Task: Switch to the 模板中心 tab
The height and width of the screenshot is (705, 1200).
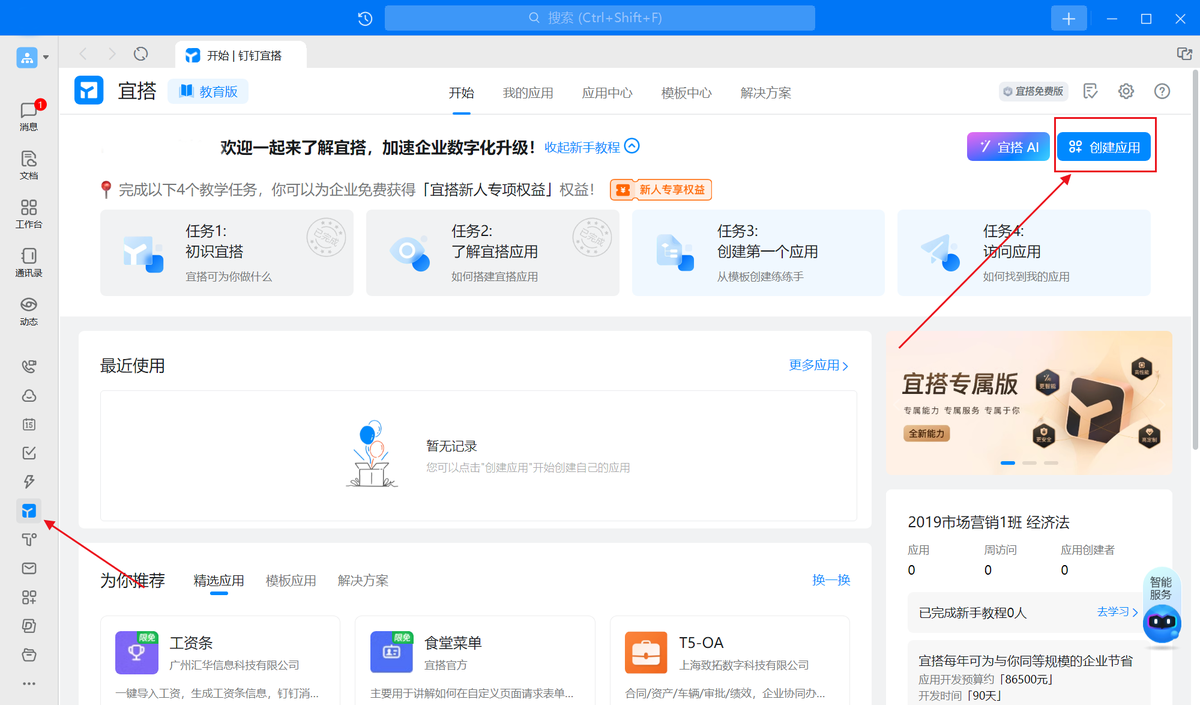Action: (686, 93)
